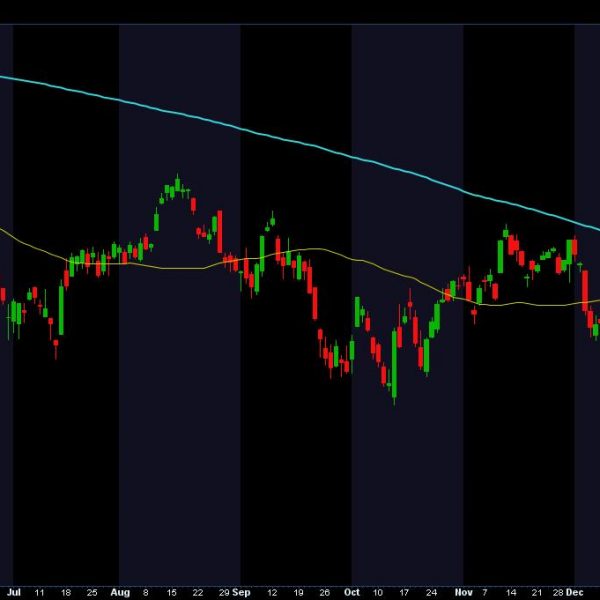Select the Dec month label on the axis
The height and width of the screenshot is (600, 600).
574,592
